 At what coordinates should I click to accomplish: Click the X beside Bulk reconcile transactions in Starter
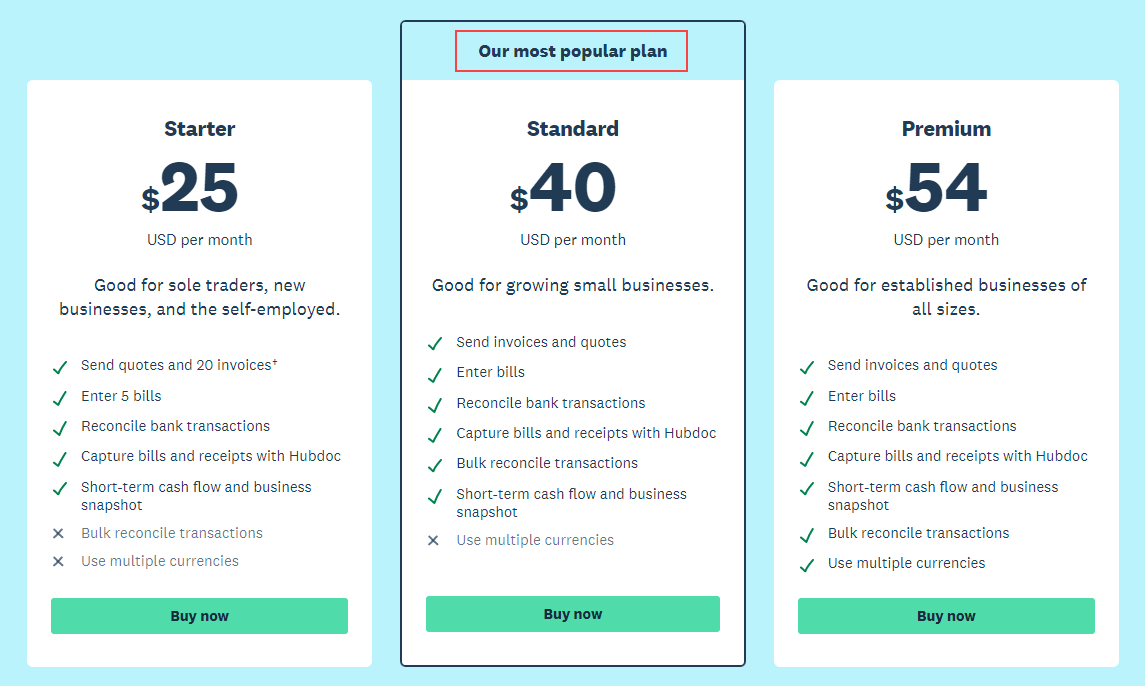click(x=58, y=533)
